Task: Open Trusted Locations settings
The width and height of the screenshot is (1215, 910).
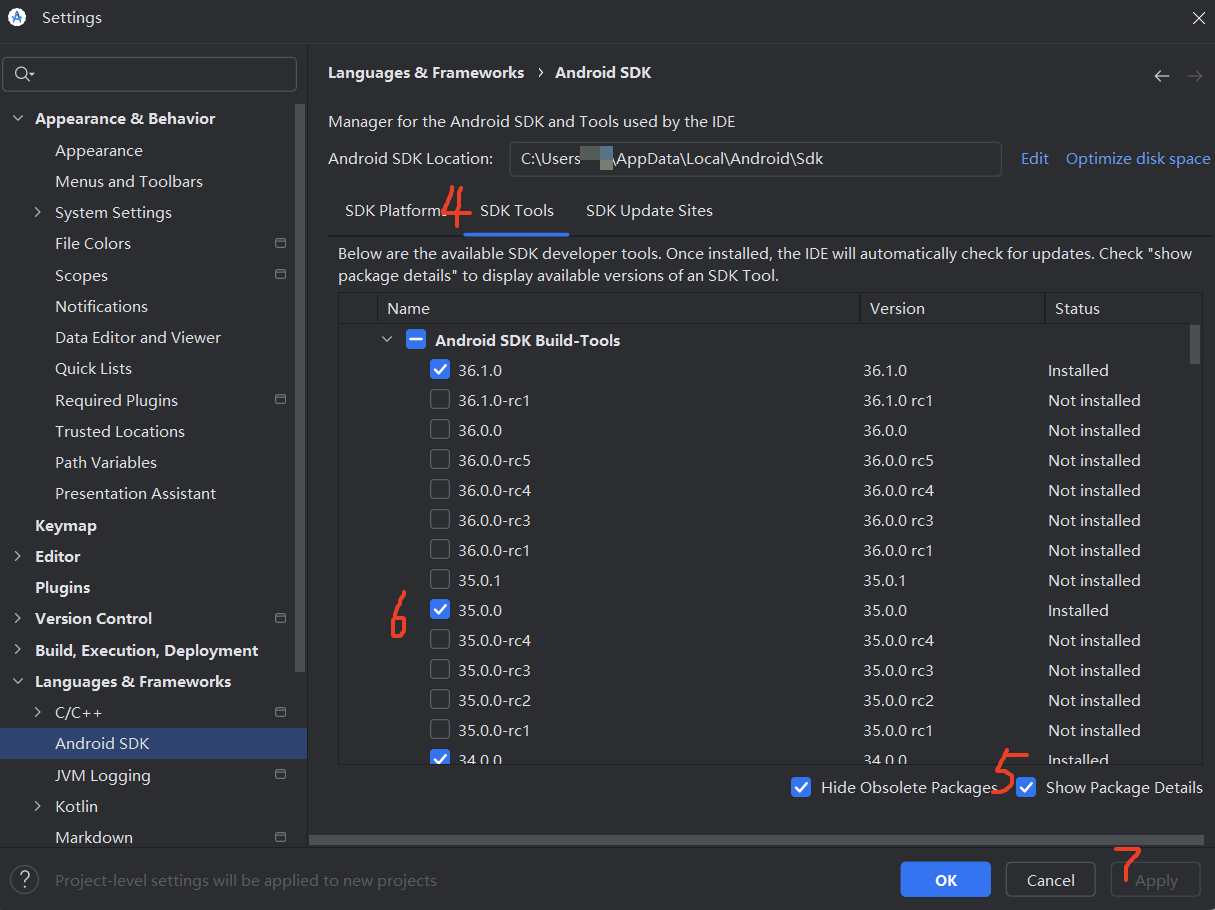Action: (x=120, y=431)
